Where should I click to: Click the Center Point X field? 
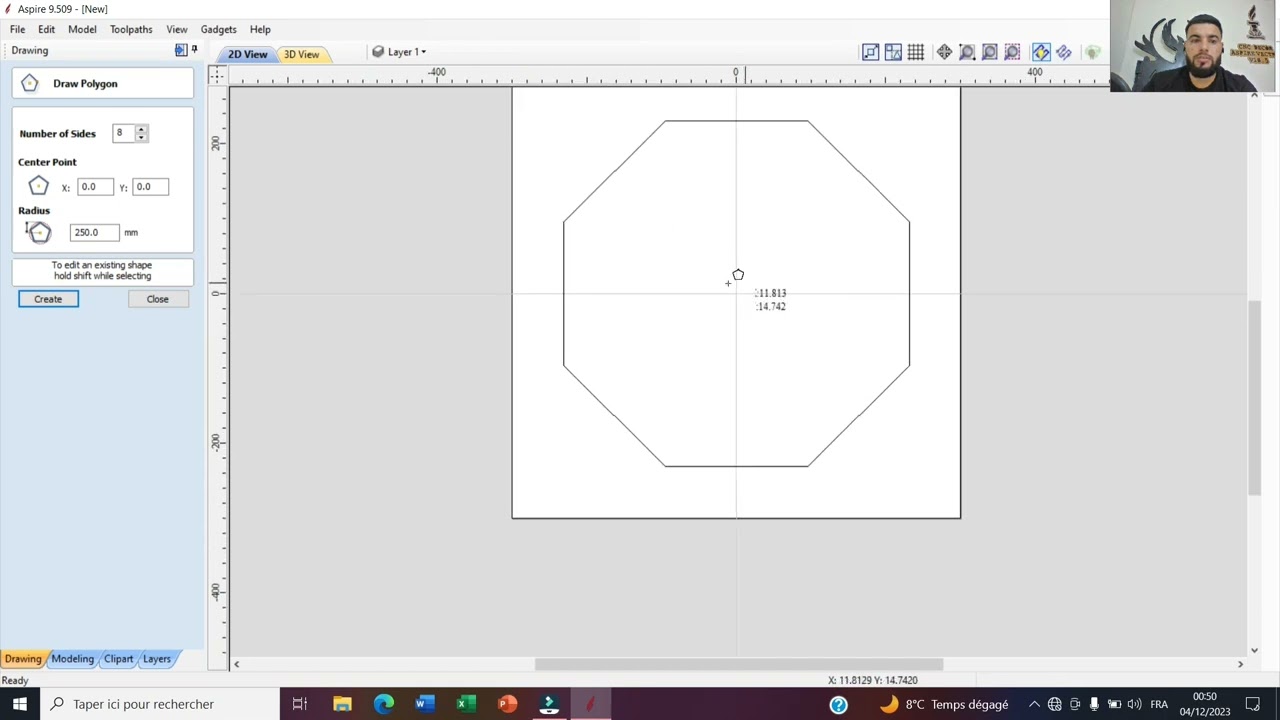[x=96, y=187]
